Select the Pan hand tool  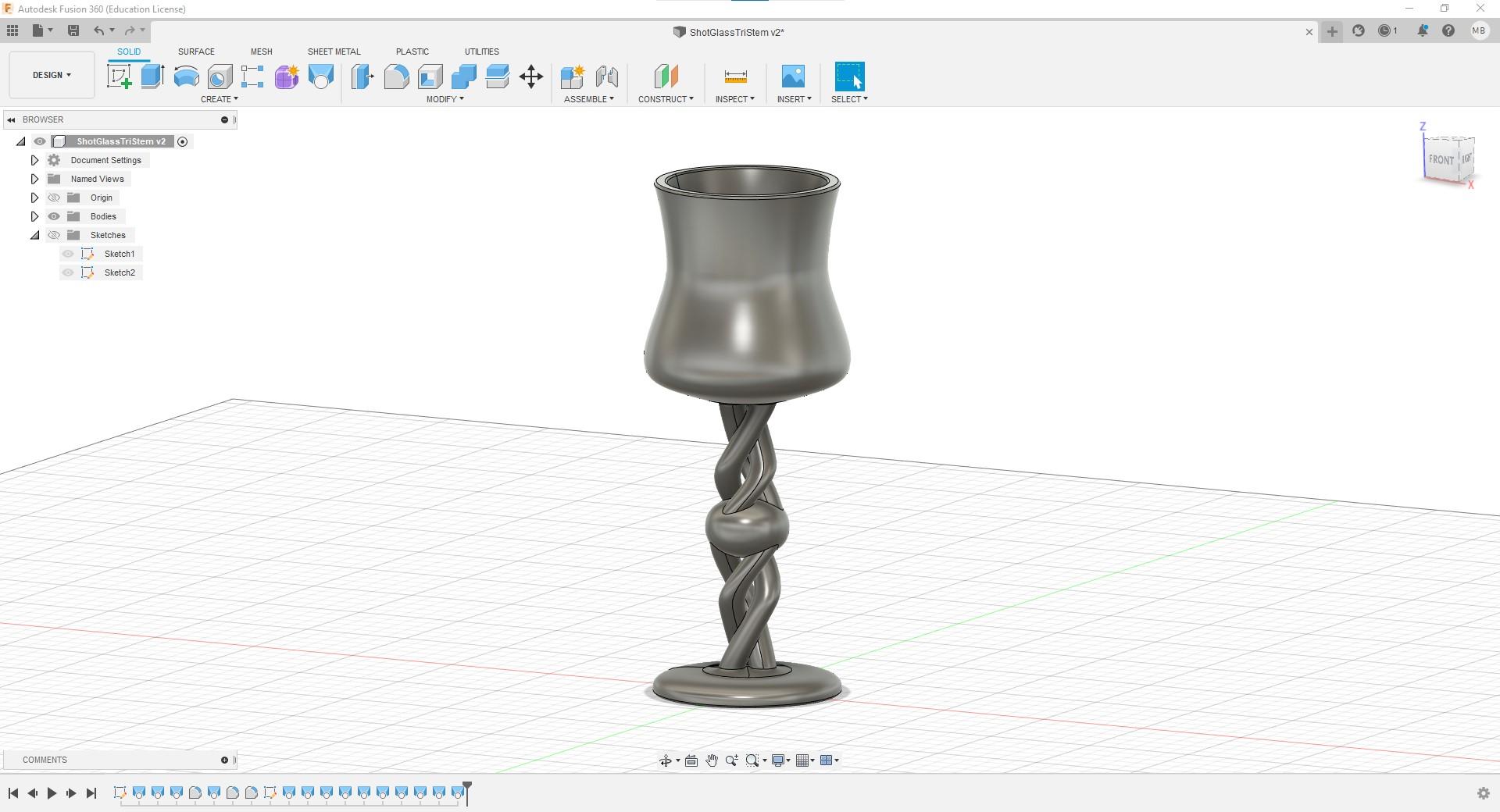(712, 760)
